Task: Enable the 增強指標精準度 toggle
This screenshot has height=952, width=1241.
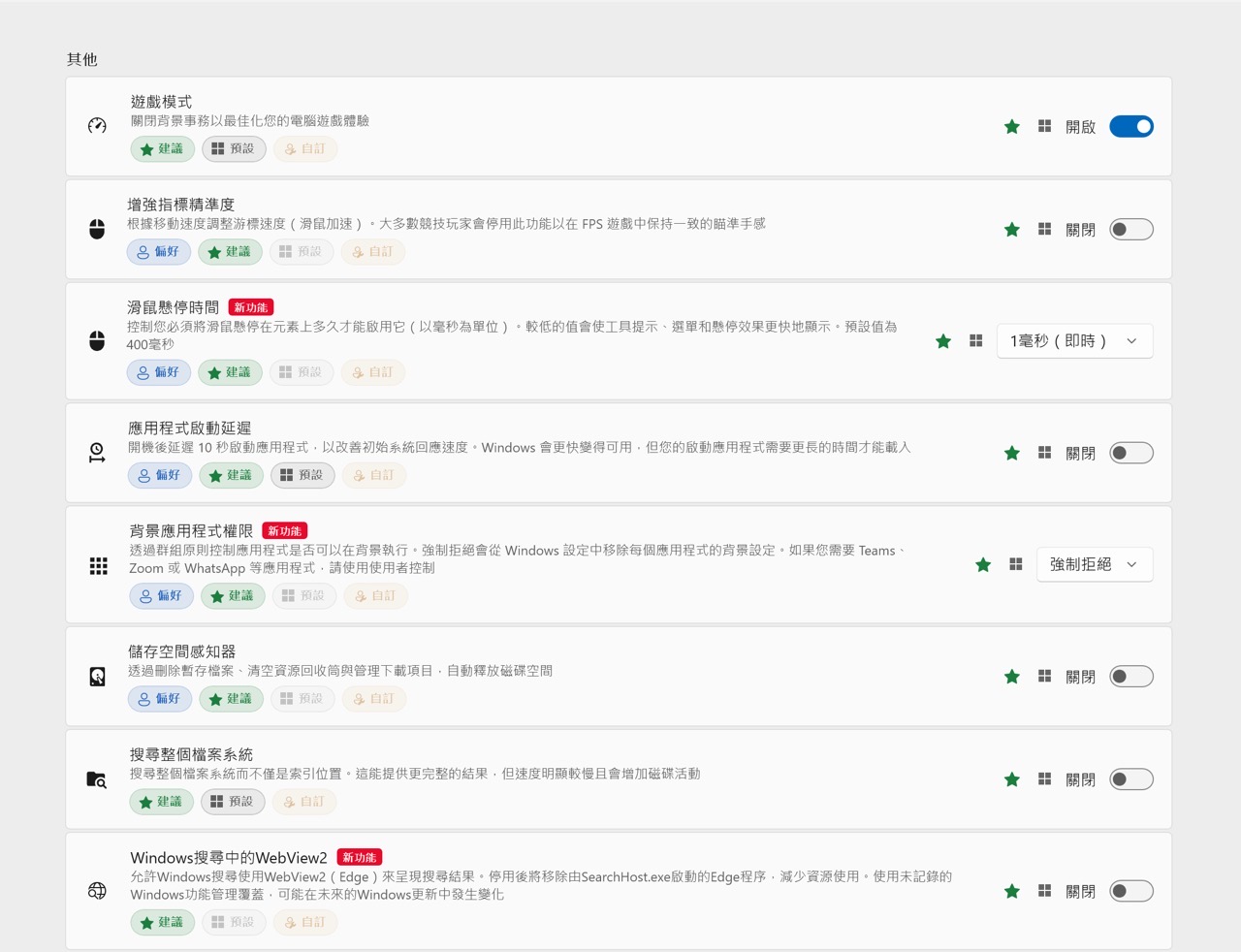Action: (x=1131, y=230)
